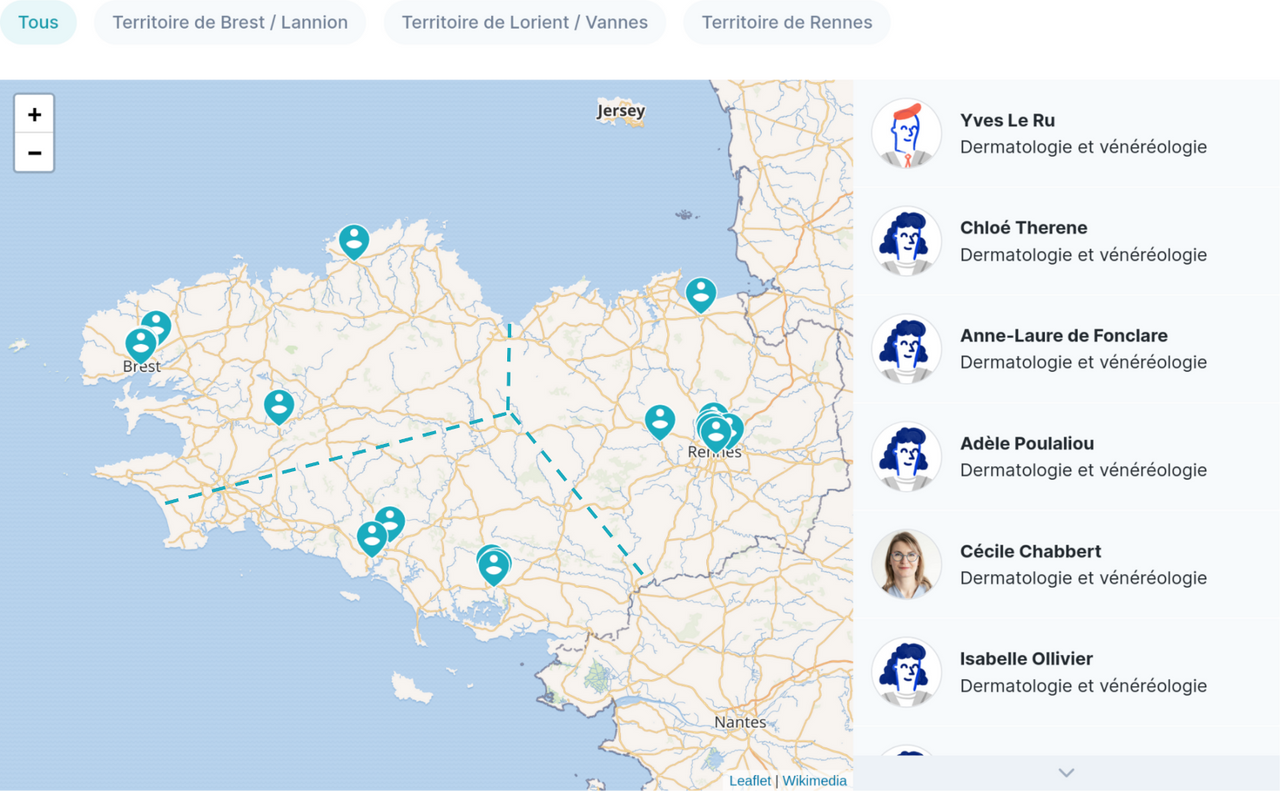Filter by Territoire de Brest / Lannion
1280x791 pixels.
[230, 22]
